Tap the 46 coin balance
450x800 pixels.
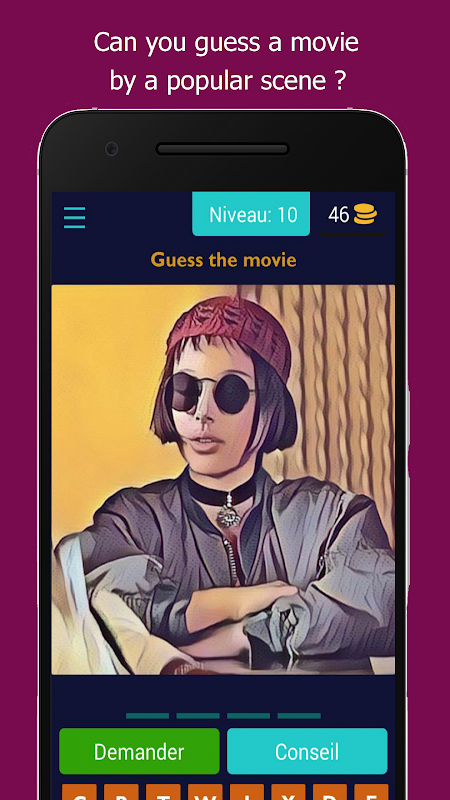click(x=339, y=215)
